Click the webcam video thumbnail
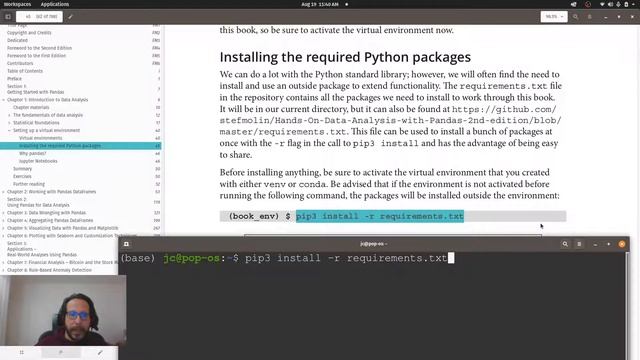Screen dimensions: 640x360 (x=63, y=310)
